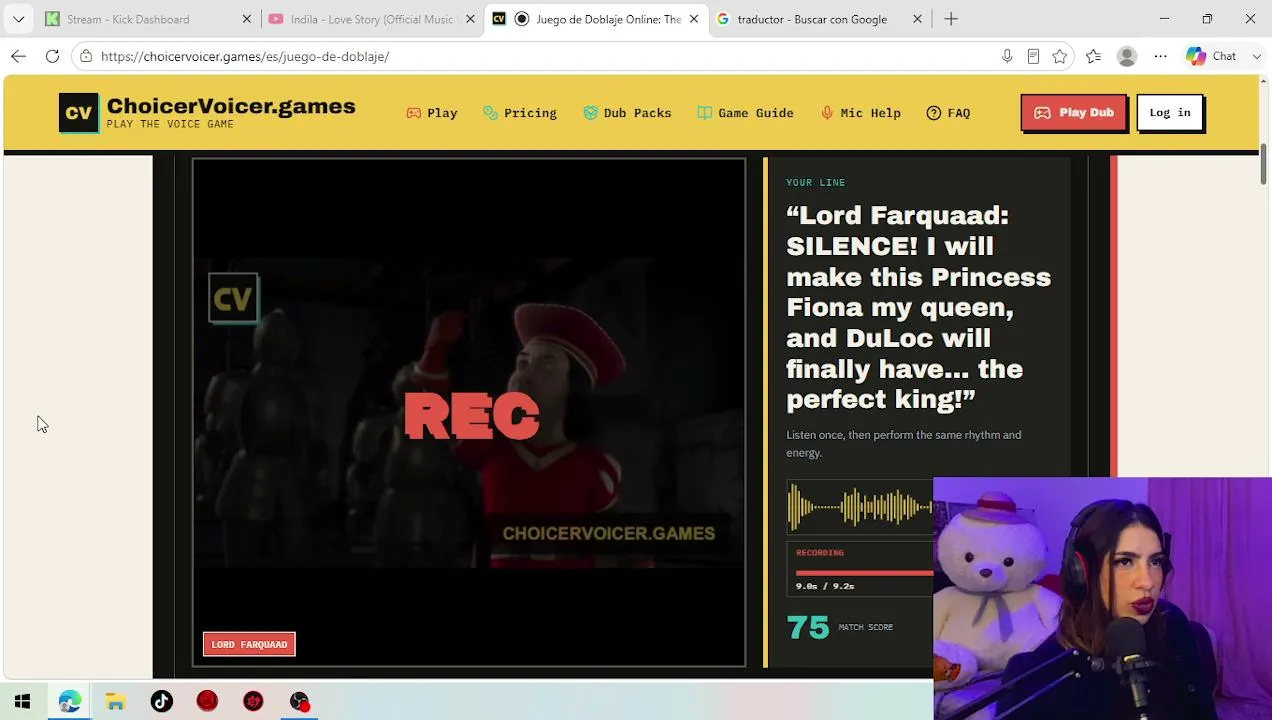1272x720 pixels.
Task: Click the 75 match score value
Action: (x=808, y=627)
